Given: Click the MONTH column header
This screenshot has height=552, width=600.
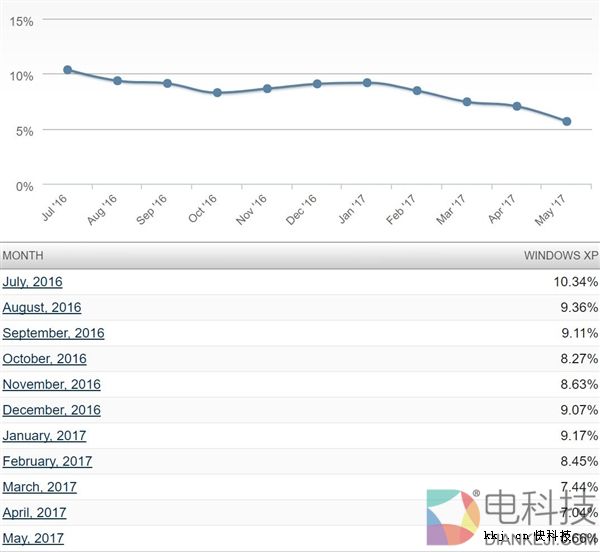Looking at the screenshot, I should [x=23, y=256].
